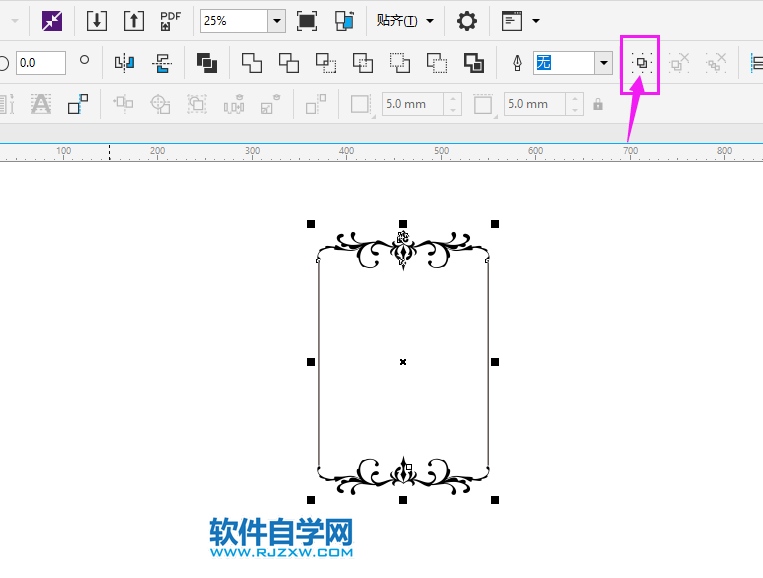Click the zoom level field showing 25%
763x578 pixels.
(x=234, y=21)
